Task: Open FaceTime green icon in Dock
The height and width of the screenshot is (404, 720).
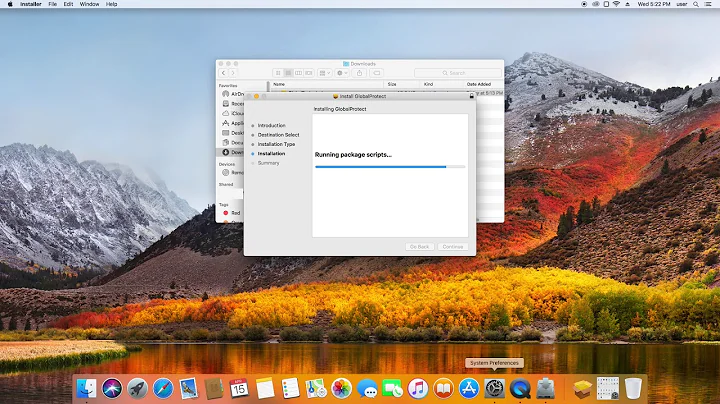Action: click(x=392, y=389)
